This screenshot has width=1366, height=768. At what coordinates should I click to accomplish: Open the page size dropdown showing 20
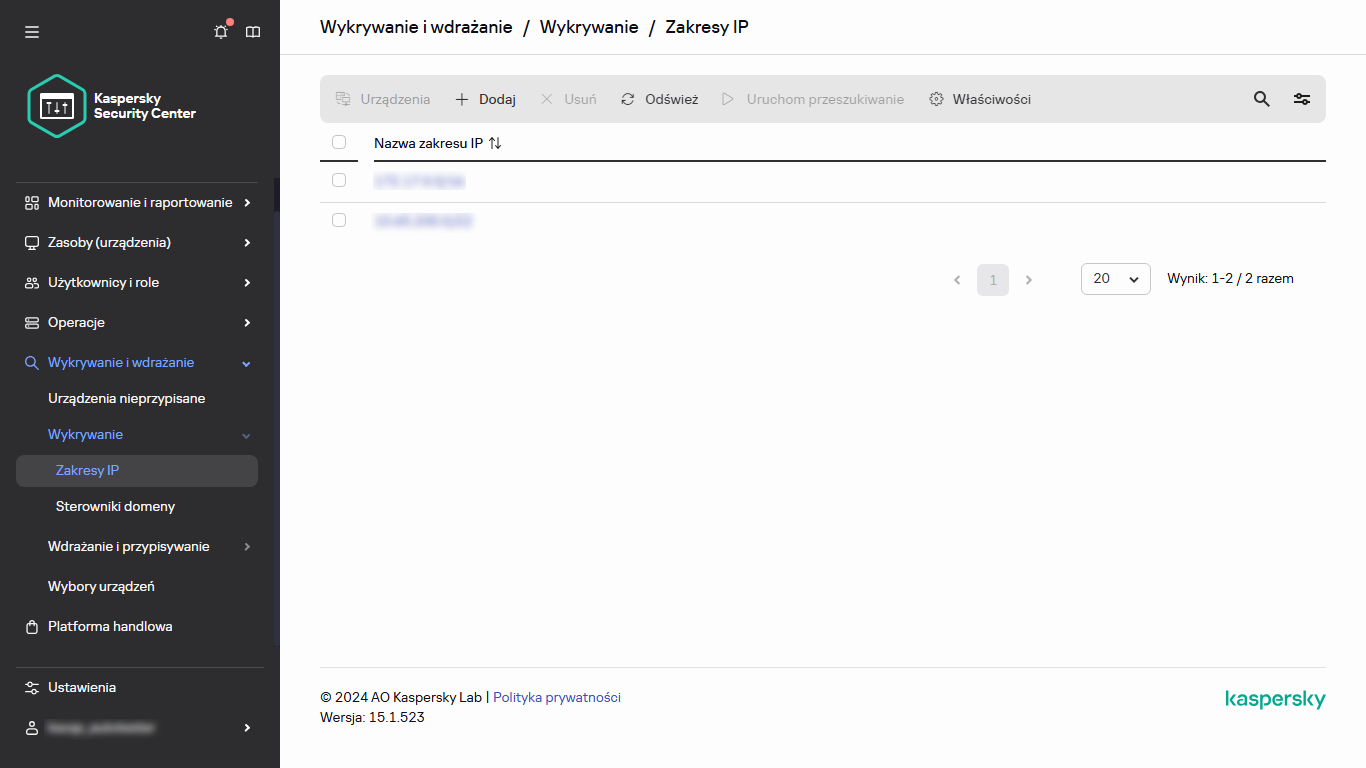tap(1115, 279)
